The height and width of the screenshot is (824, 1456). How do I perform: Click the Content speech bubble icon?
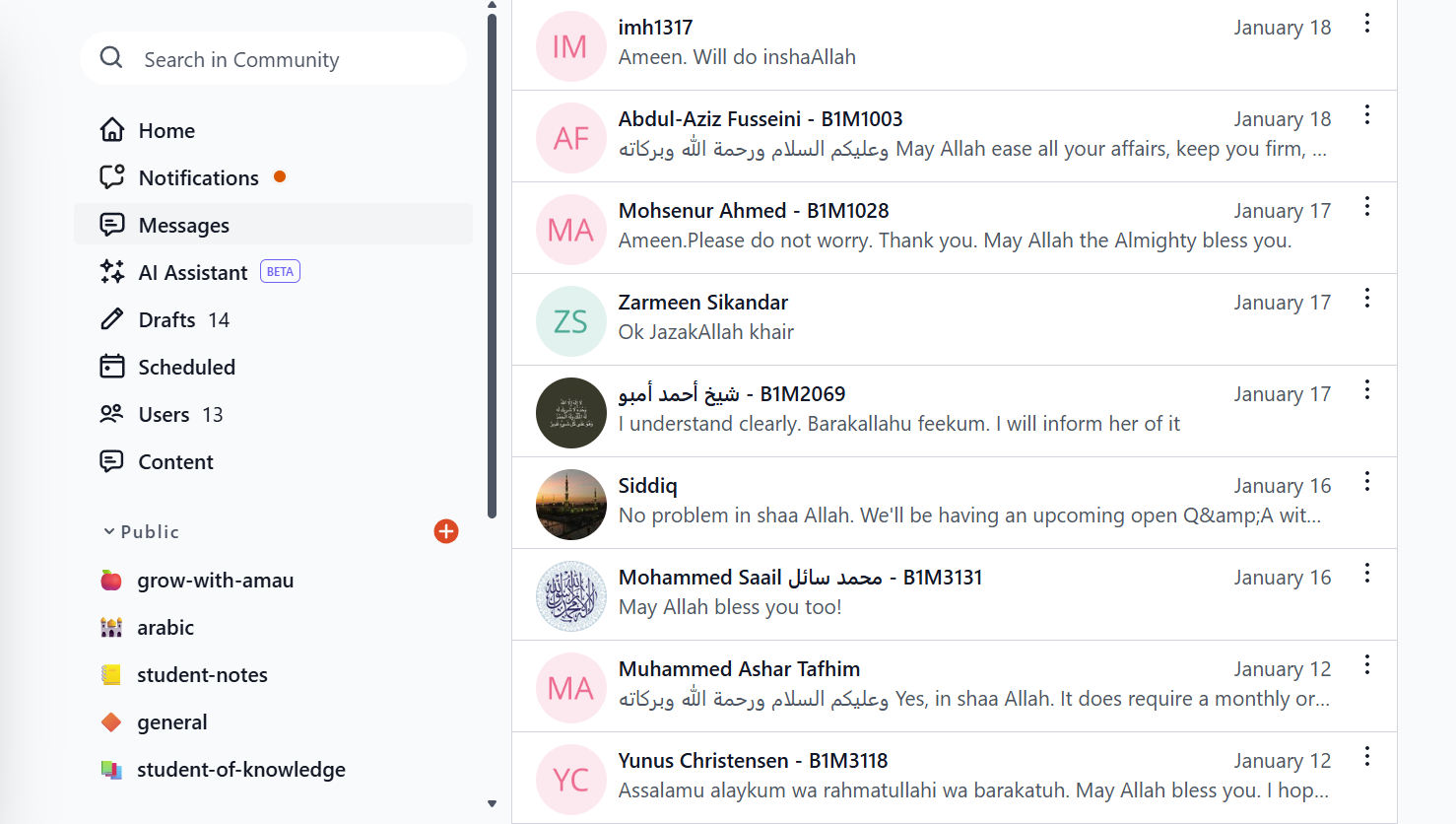point(112,461)
